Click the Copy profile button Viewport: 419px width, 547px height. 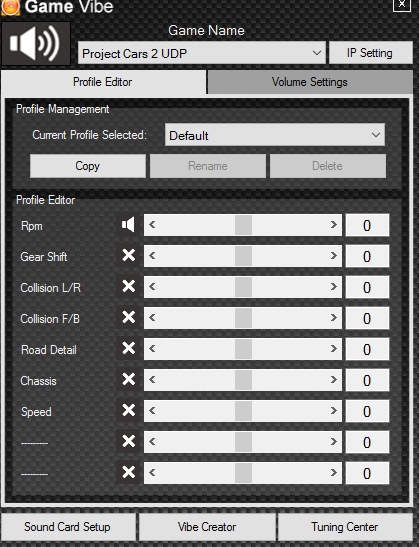[88, 166]
